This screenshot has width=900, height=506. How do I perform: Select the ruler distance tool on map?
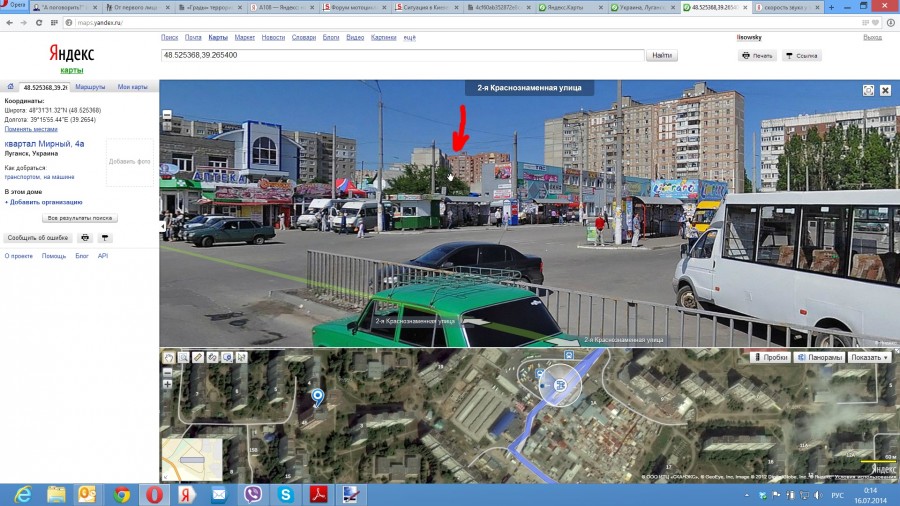click(198, 357)
